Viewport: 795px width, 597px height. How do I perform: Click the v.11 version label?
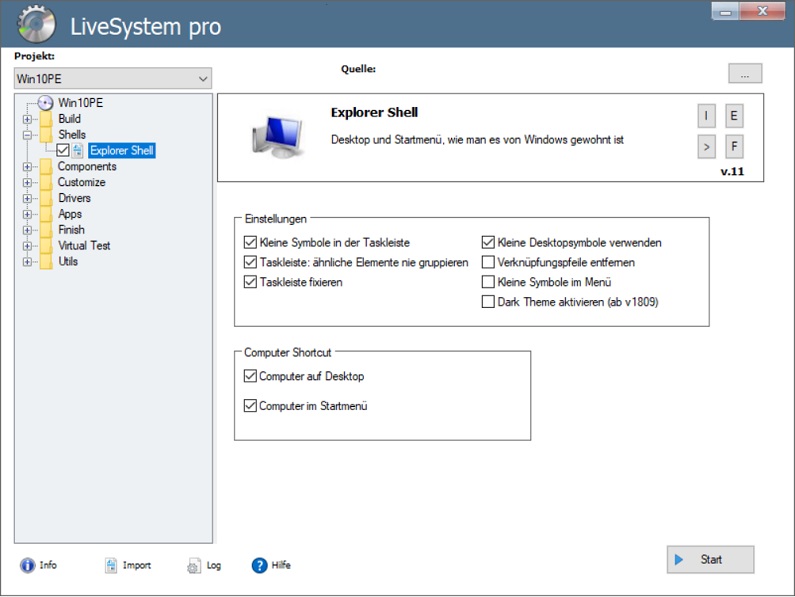click(x=732, y=171)
